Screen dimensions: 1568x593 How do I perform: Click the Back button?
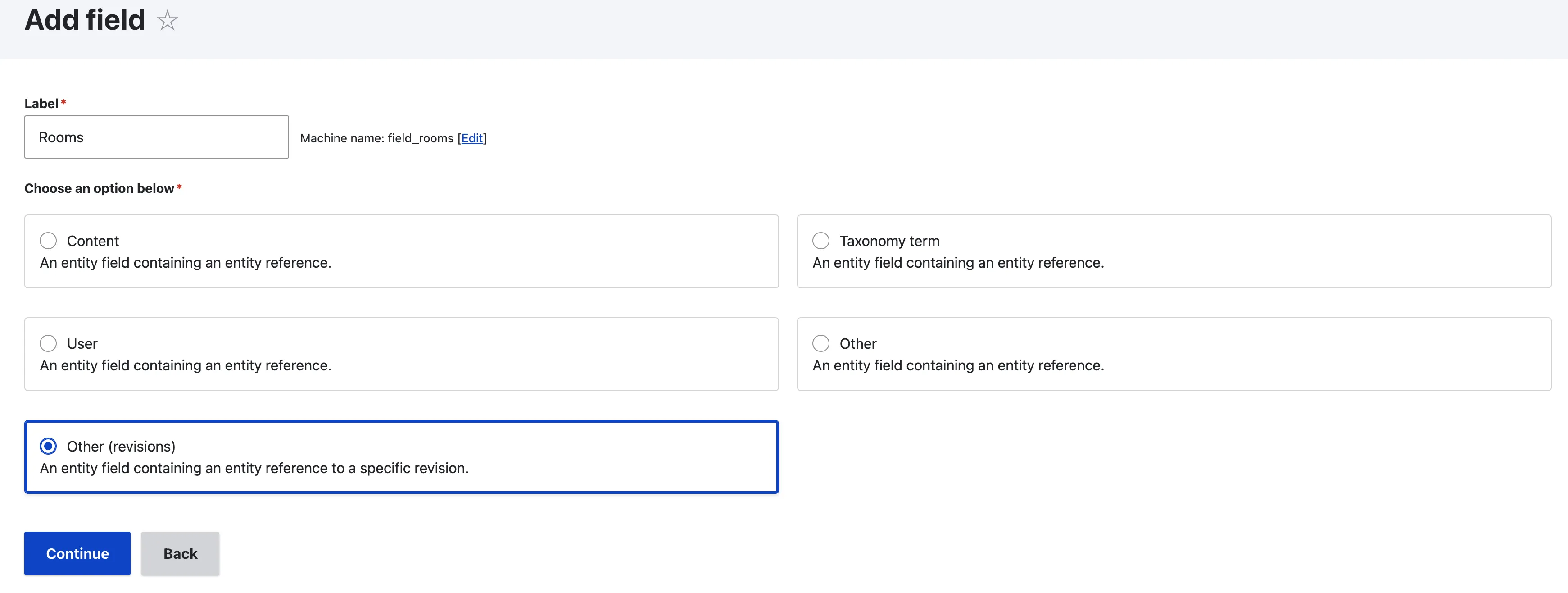pos(180,553)
